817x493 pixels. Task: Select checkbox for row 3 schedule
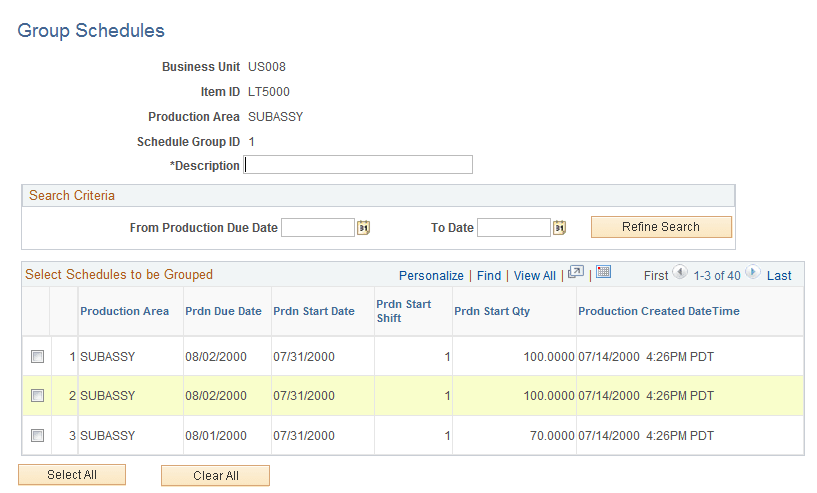(38, 435)
